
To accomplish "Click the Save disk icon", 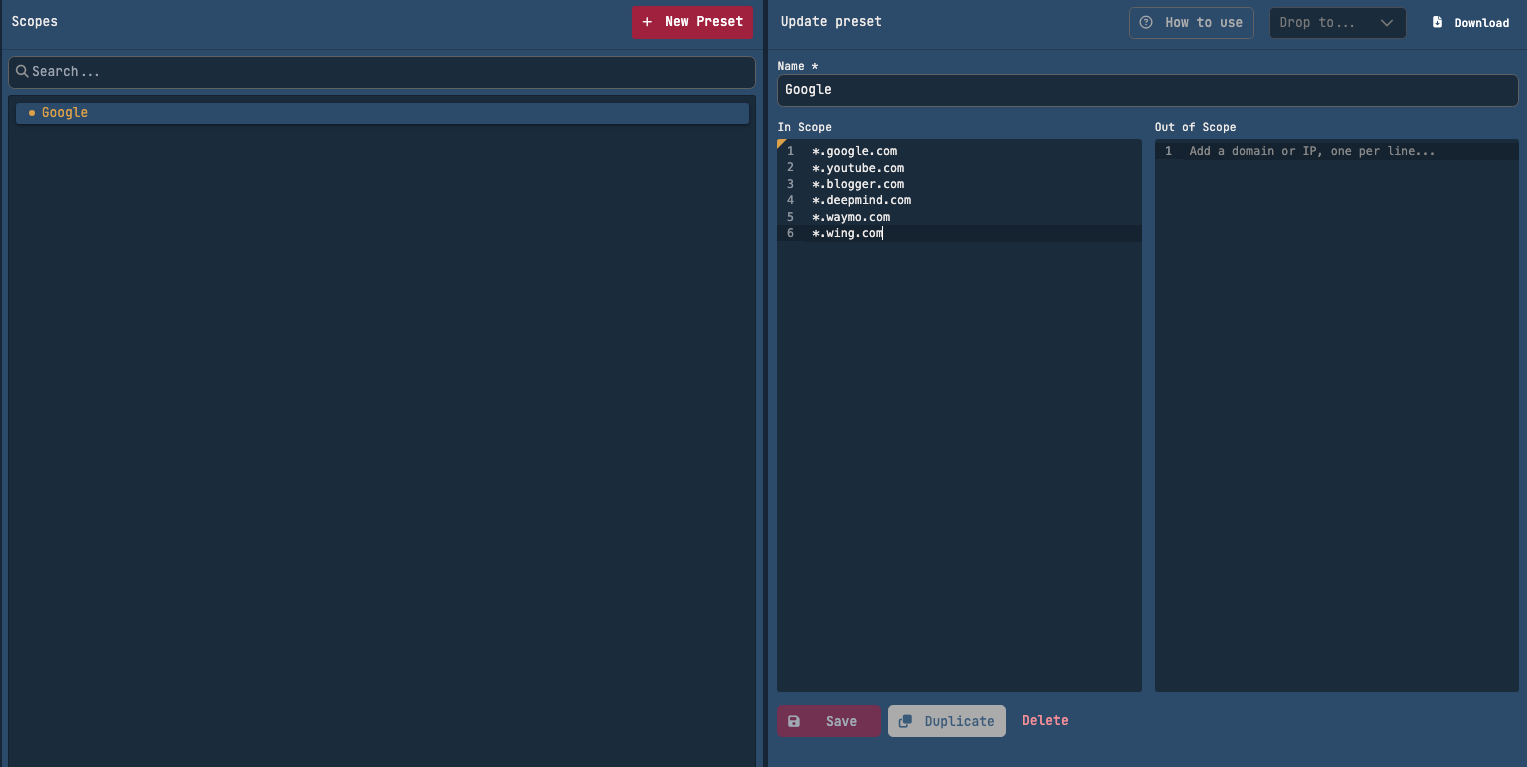I will [794, 721].
